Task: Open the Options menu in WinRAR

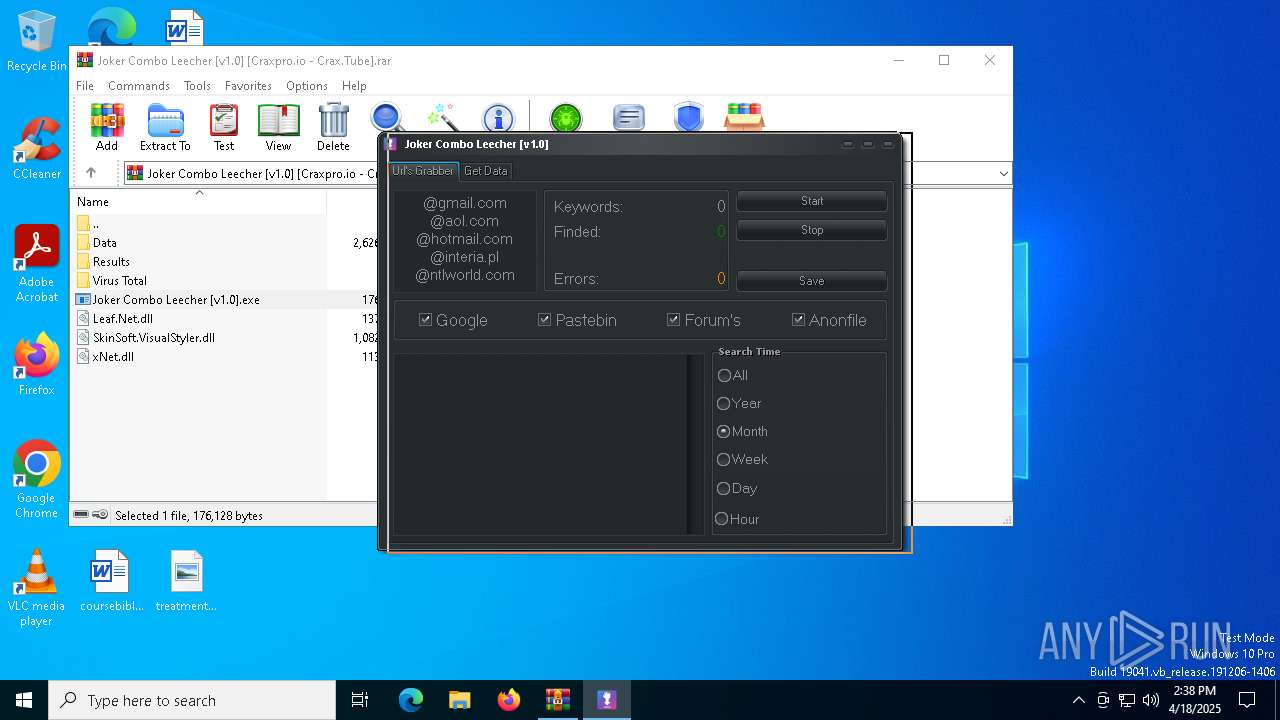Action: click(x=307, y=86)
